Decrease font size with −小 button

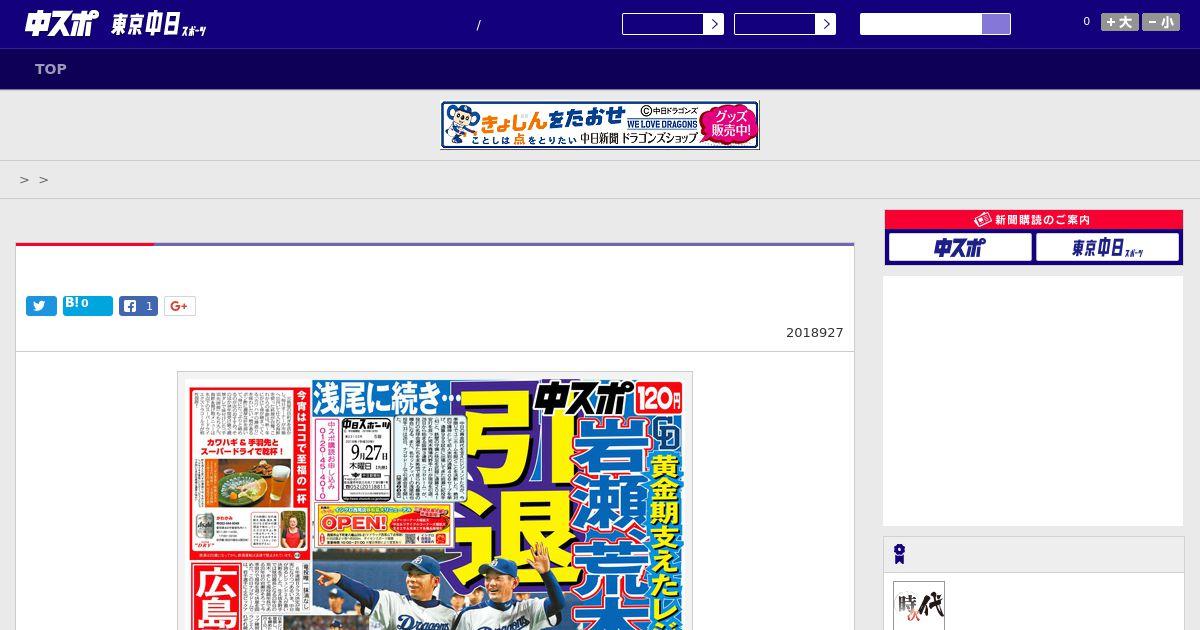1161,22
